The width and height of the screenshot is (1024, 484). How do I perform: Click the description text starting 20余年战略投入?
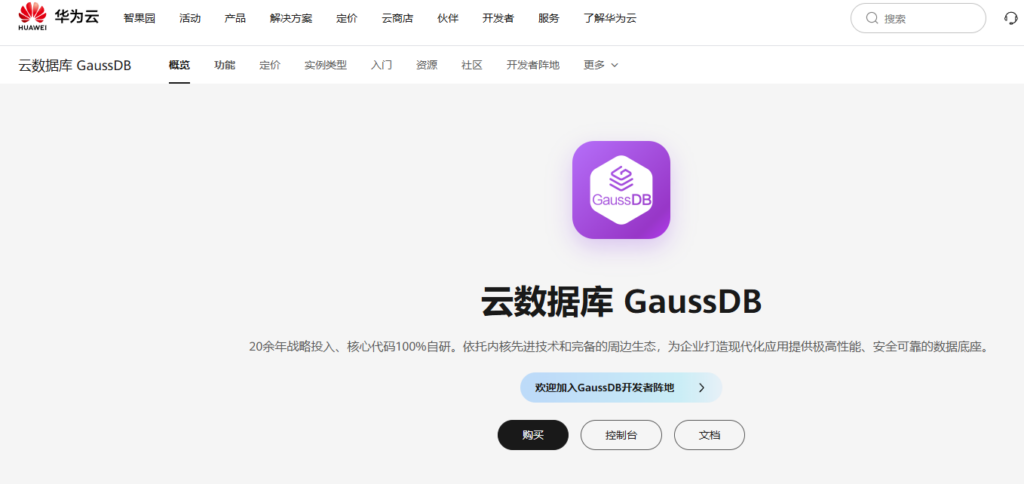coord(621,347)
